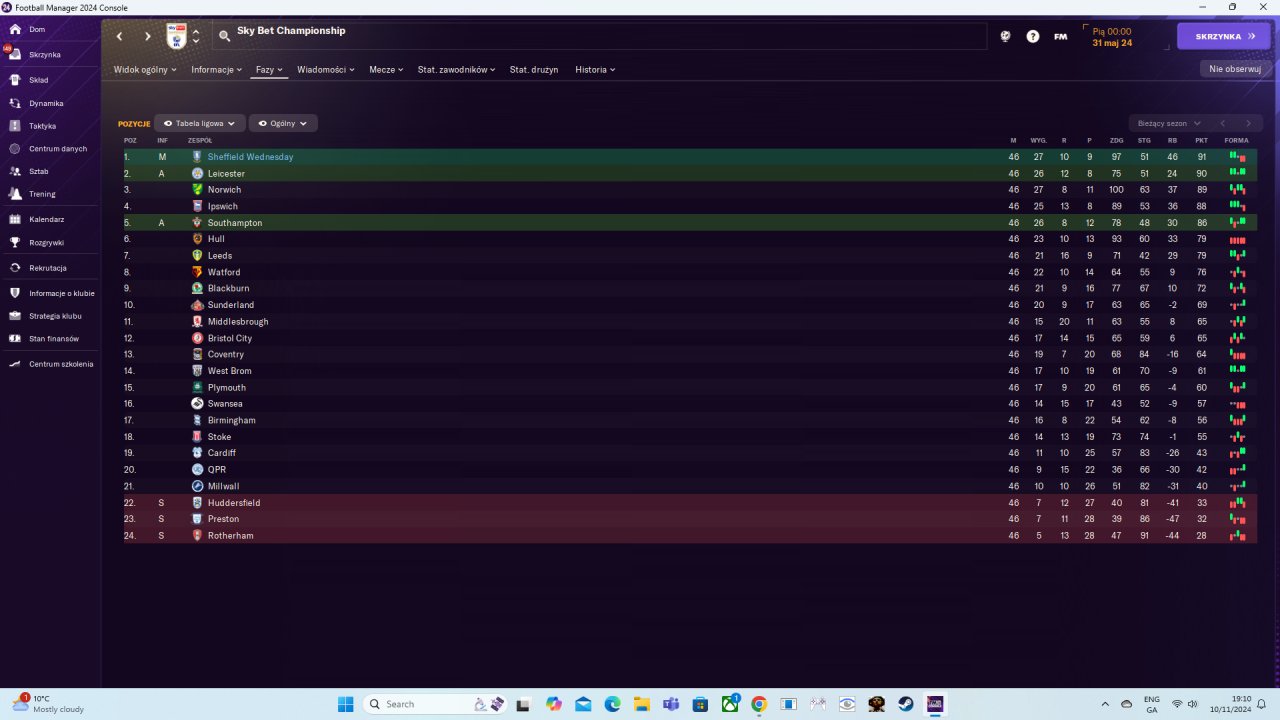Open Informacje o klubie shield icon

point(15,293)
